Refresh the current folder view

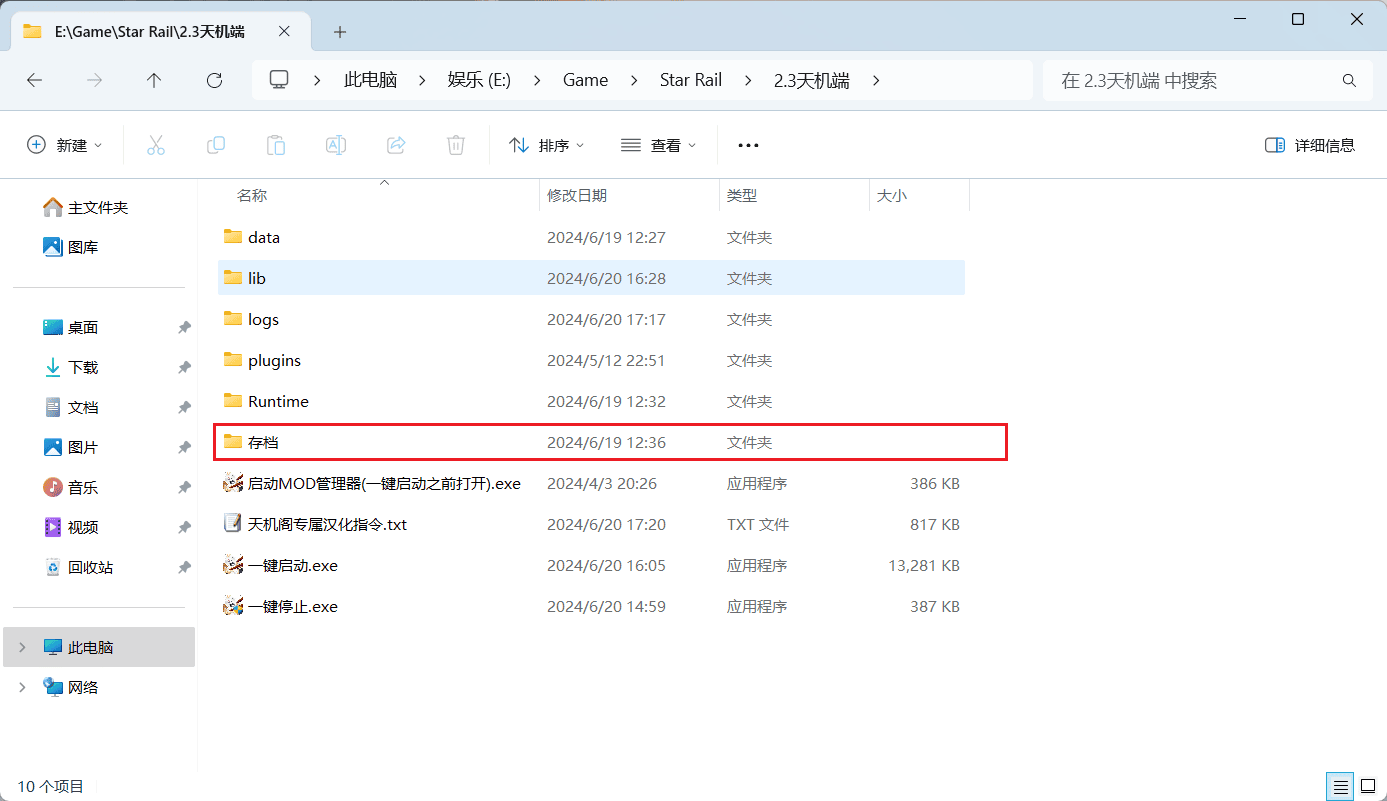click(214, 81)
